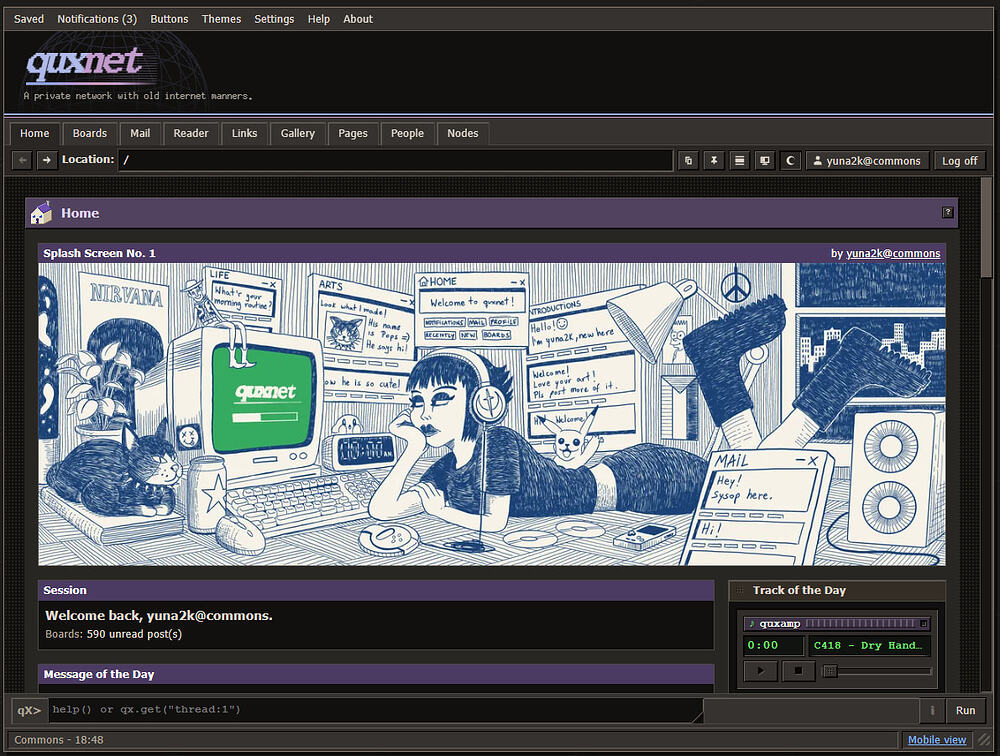Switch to the Pages tab
The height and width of the screenshot is (756, 1000).
[x=353, y=133]
